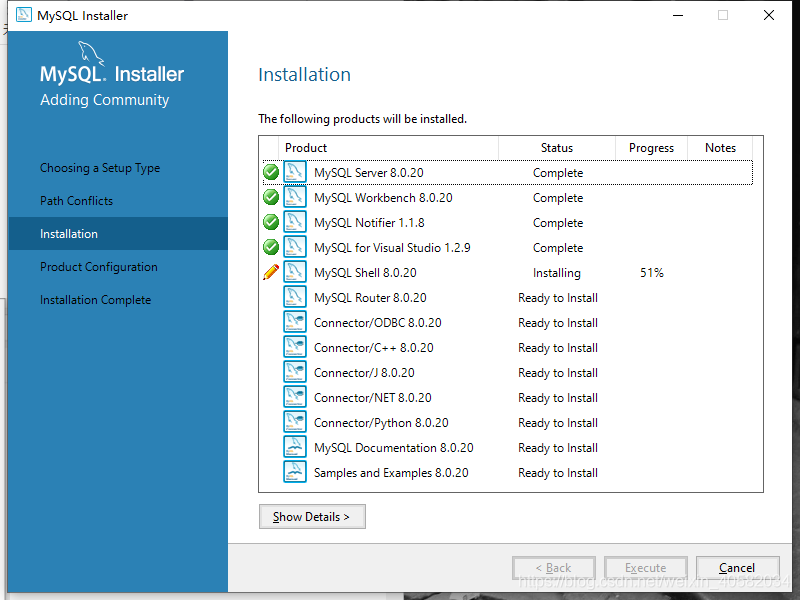Click the MySQL Shell 8.0.20 product icon
The width and height of the screenshot is (800, 600).
(295, 272)
